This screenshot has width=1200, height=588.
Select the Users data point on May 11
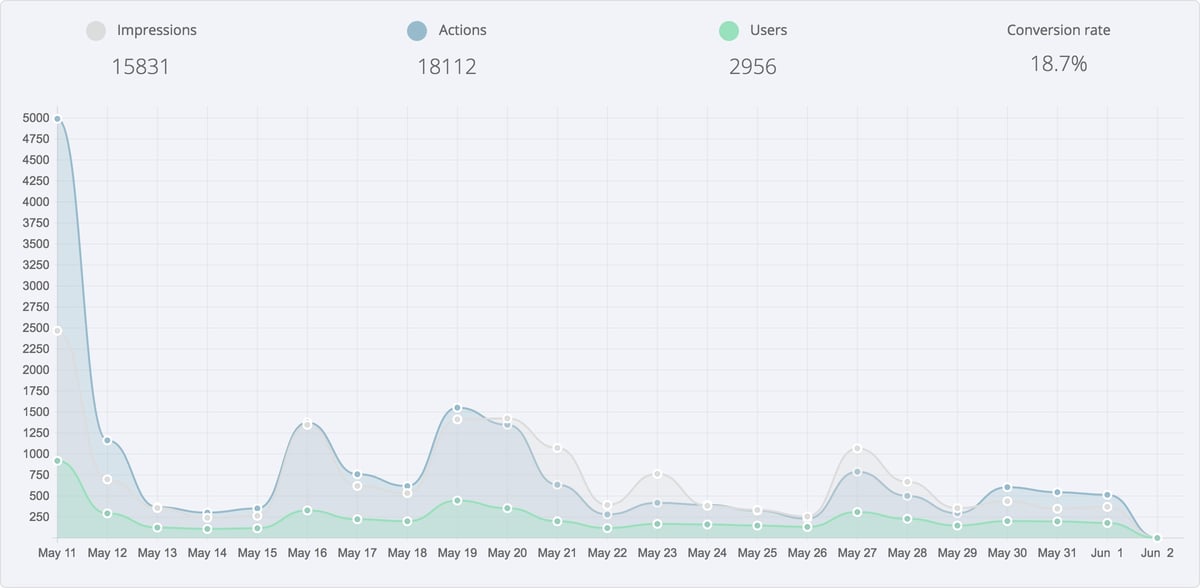57,461
